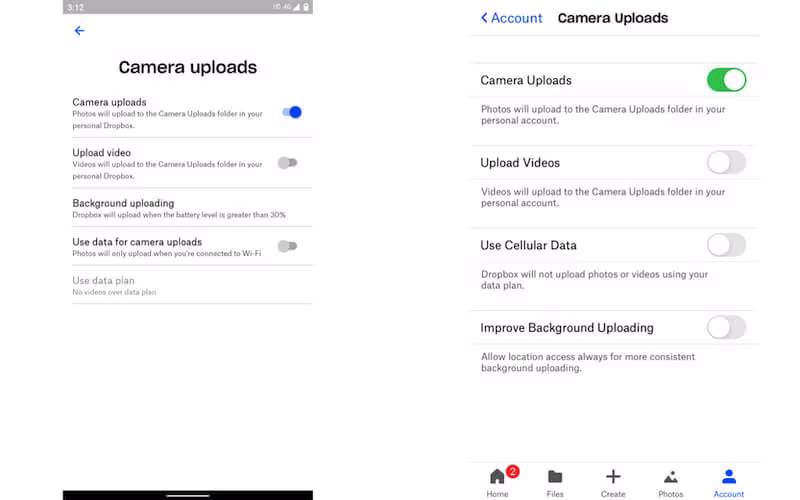This screenshot has height=500, width=800.
Task: Go back to Account on iOS screen
Action: [511, 18]
